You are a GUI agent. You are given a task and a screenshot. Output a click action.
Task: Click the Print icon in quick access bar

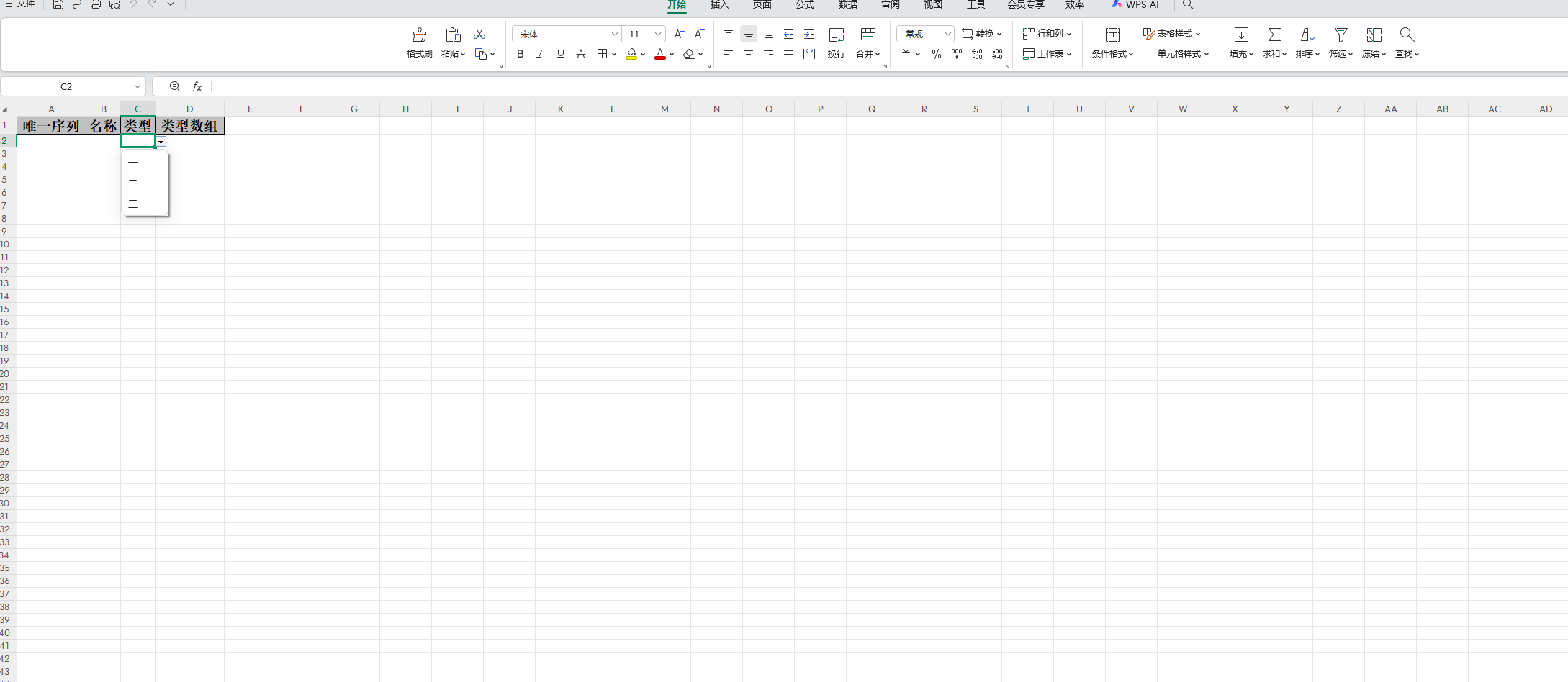pyautogui.click(x=96, y=4)
